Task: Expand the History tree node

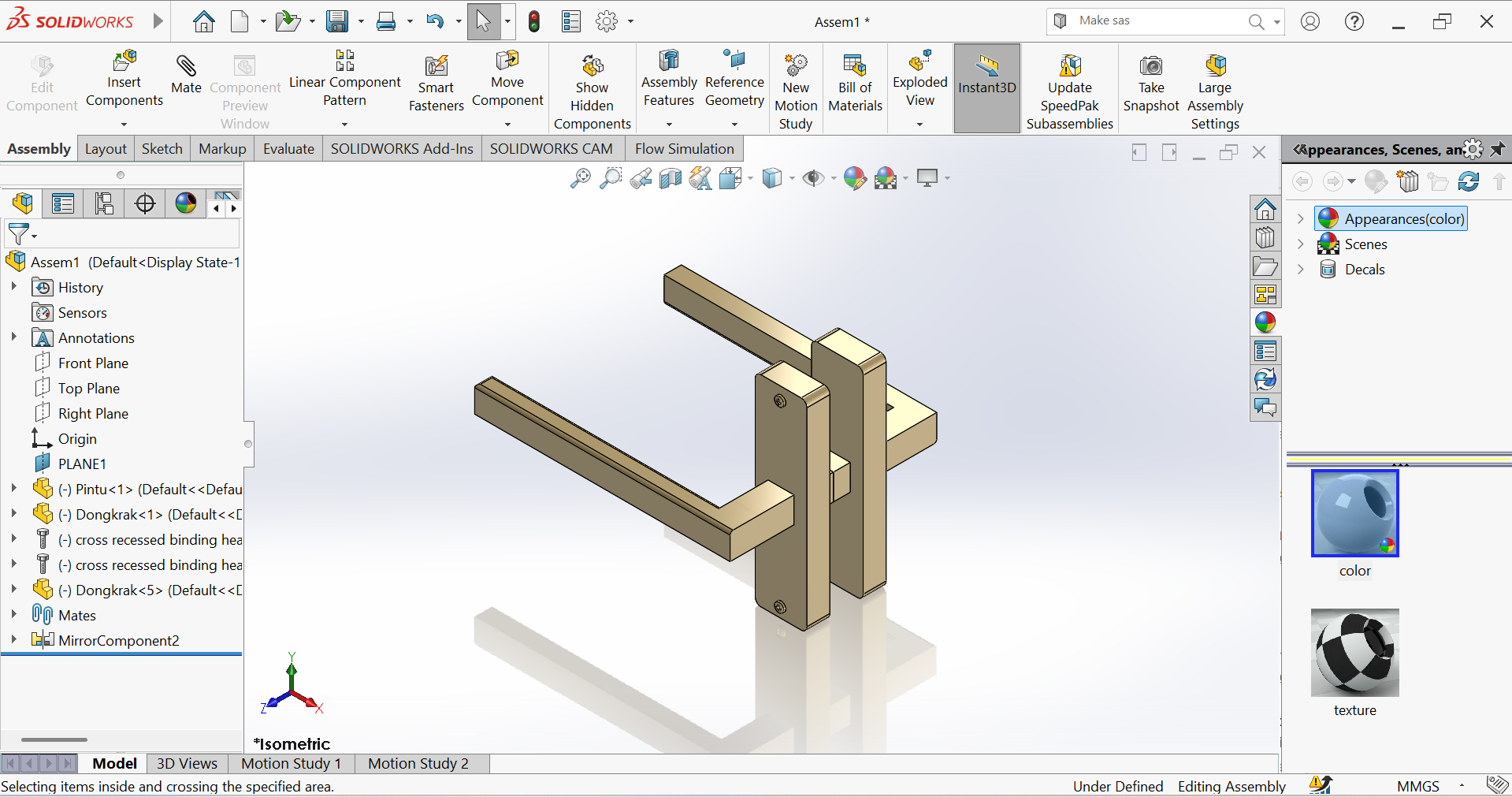Action: point(13,287)
